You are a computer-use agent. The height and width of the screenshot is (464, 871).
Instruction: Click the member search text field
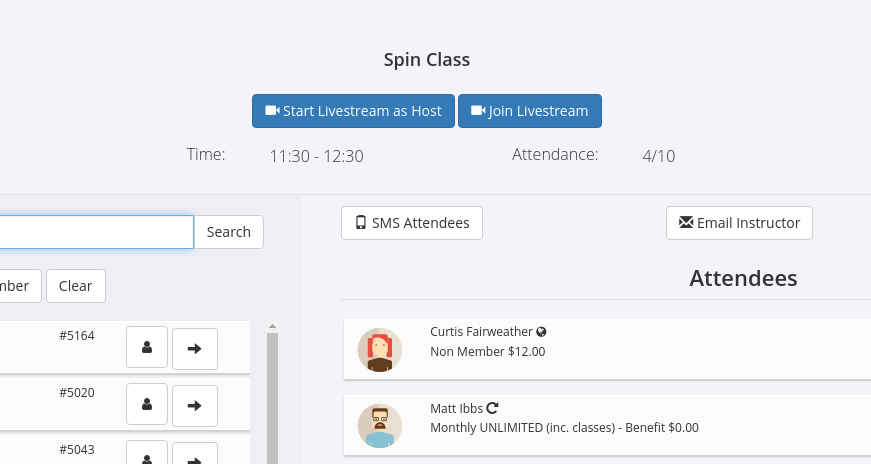(96, 232)
